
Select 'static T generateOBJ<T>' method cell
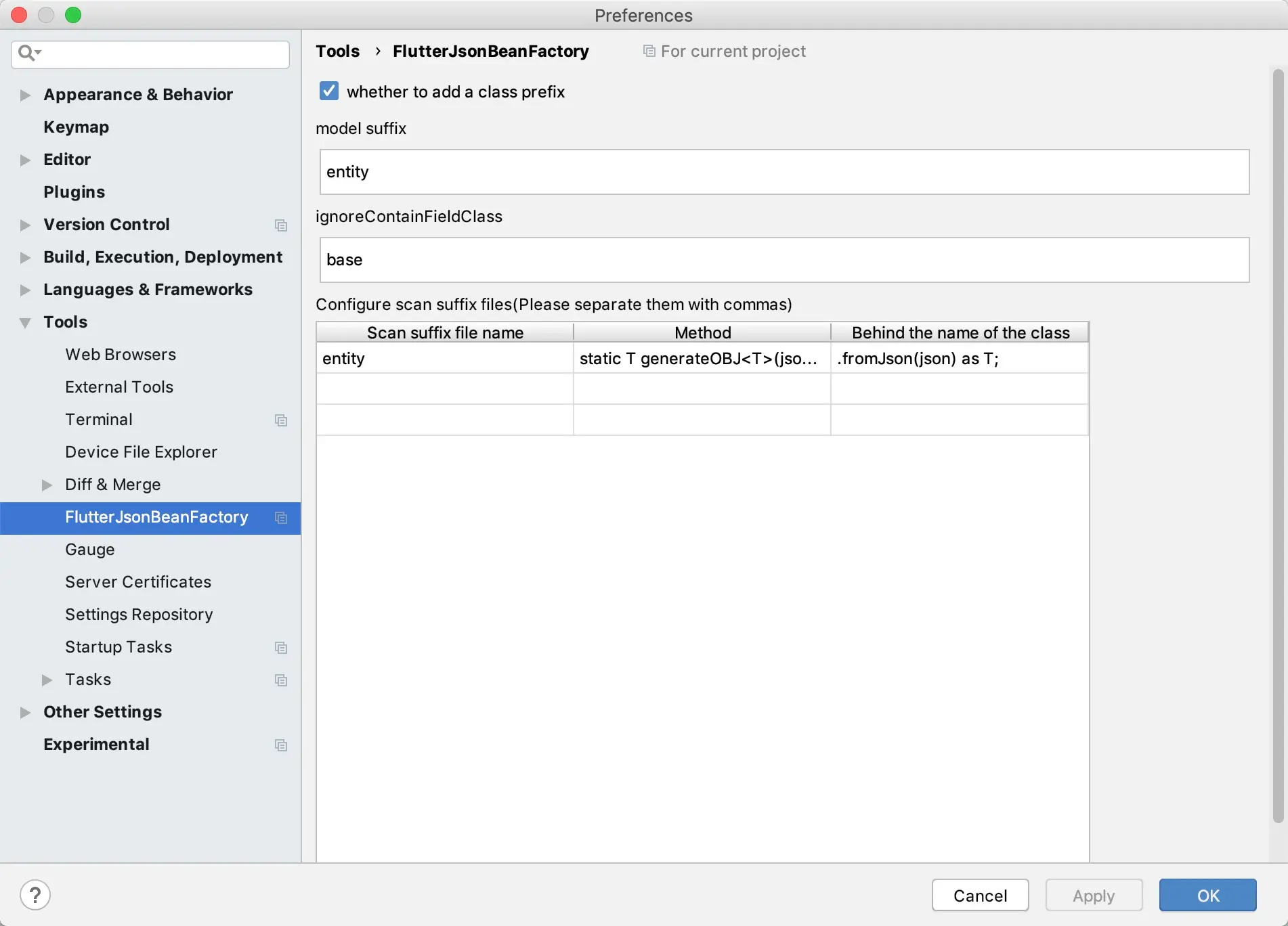(702, 358)
